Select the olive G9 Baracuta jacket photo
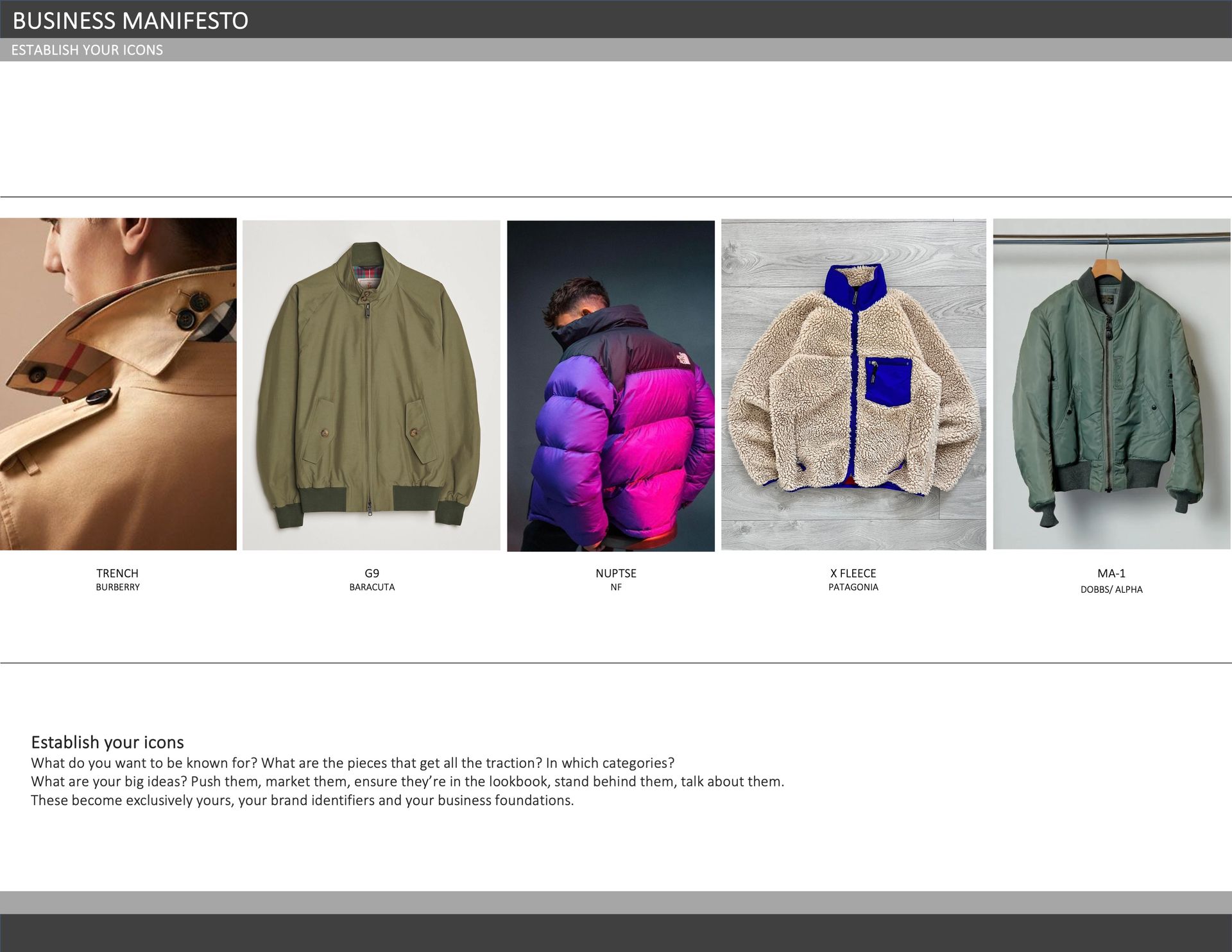The width and height of the screenshot is (1232, 952). pos(372,385)
